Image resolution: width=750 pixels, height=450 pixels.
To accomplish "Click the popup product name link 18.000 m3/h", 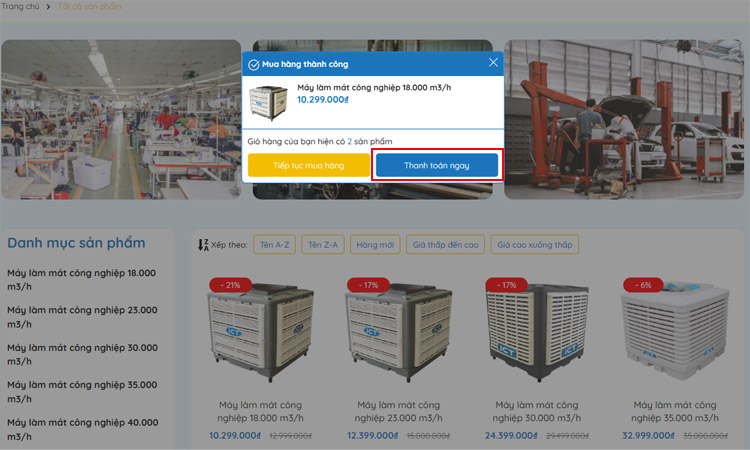I will (x=374, y=88).
